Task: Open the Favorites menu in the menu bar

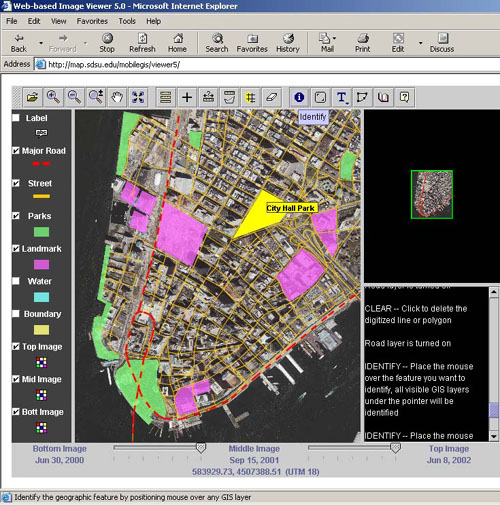Action: click(92, 21)
